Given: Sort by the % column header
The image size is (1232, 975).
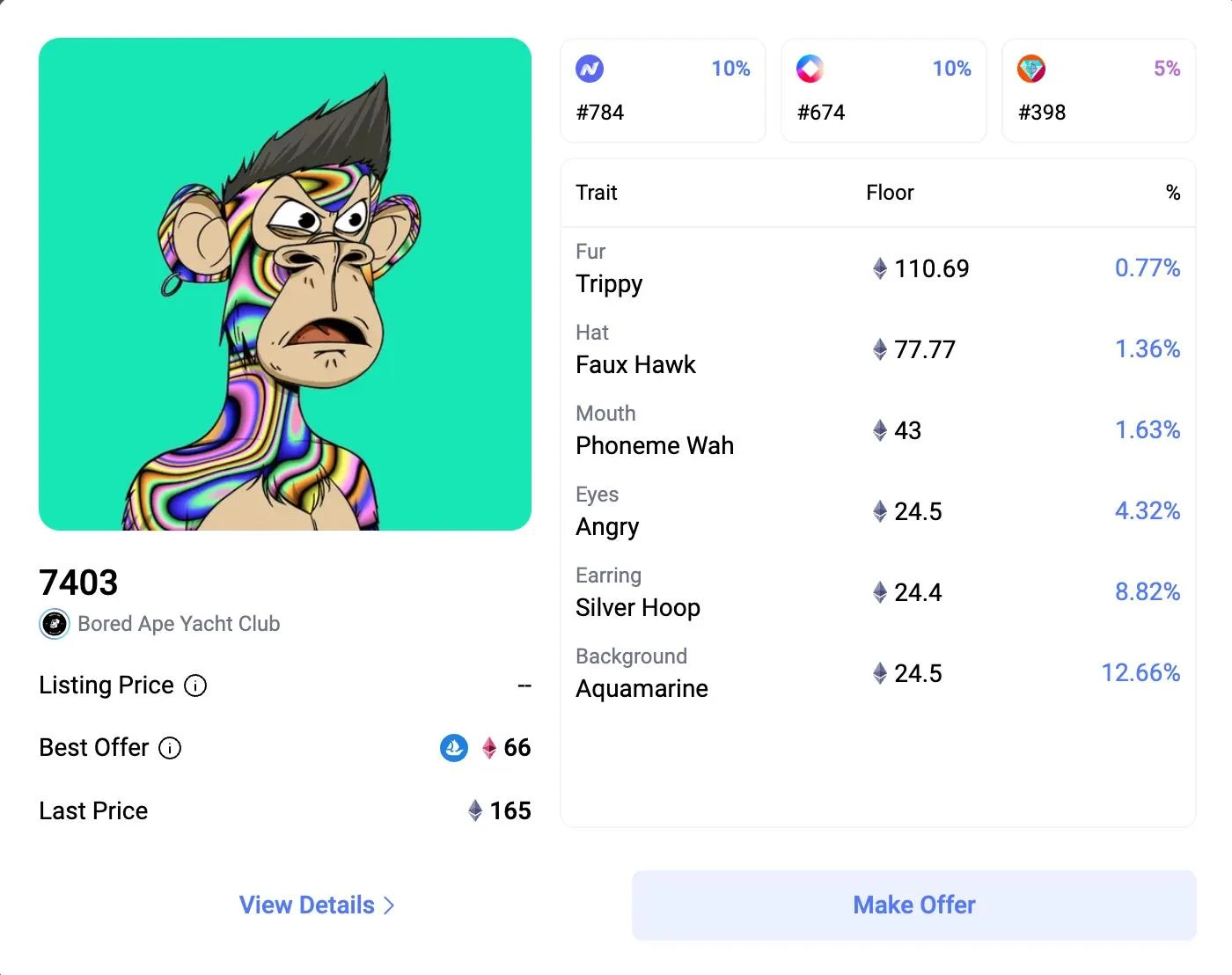Looking at the screenshot, I should [1172, 193].
